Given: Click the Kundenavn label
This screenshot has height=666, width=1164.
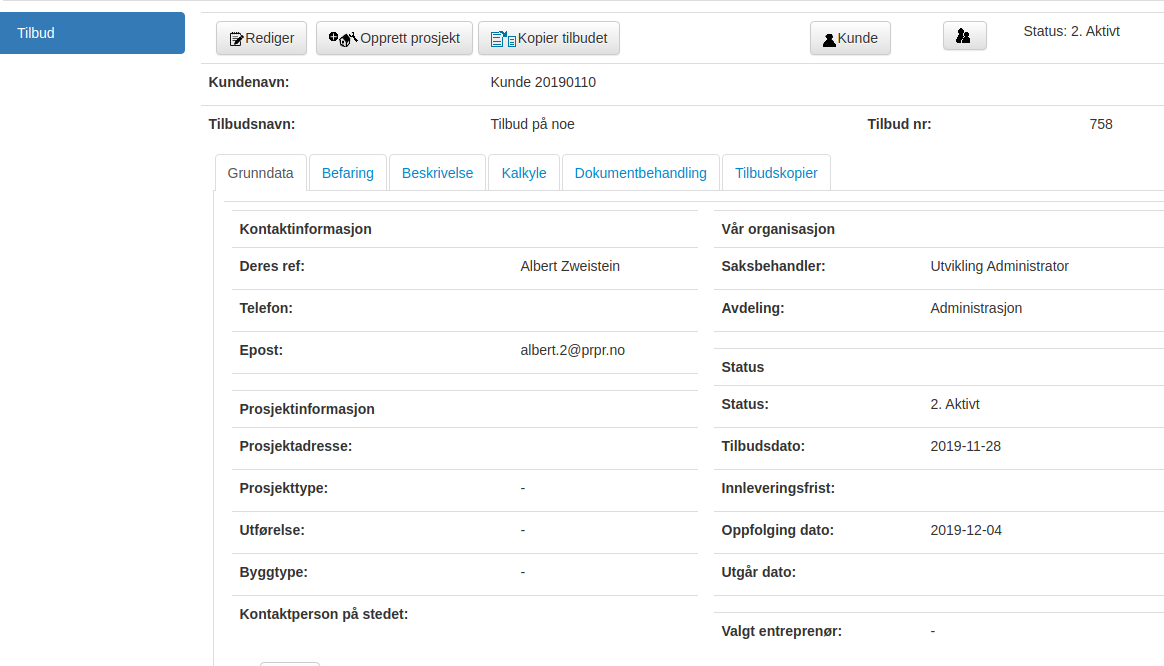Looking at the screenshot, I should tap(249, 82).
